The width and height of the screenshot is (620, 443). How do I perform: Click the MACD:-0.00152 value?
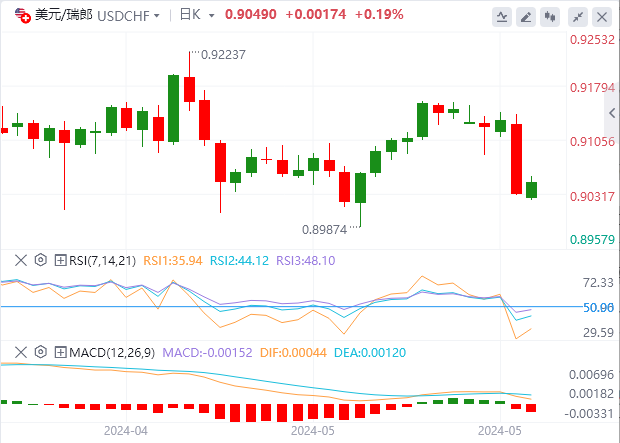pyautogui.click(x=207, y=352)
